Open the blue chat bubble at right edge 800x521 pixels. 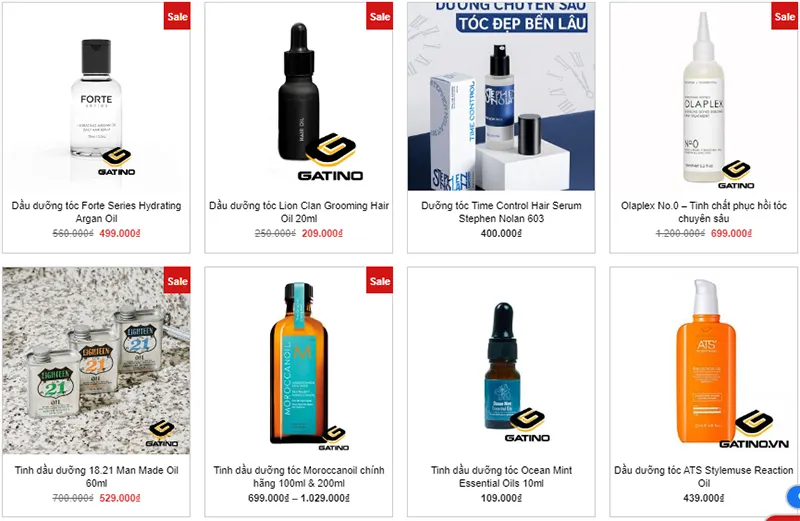pos(794,496)
